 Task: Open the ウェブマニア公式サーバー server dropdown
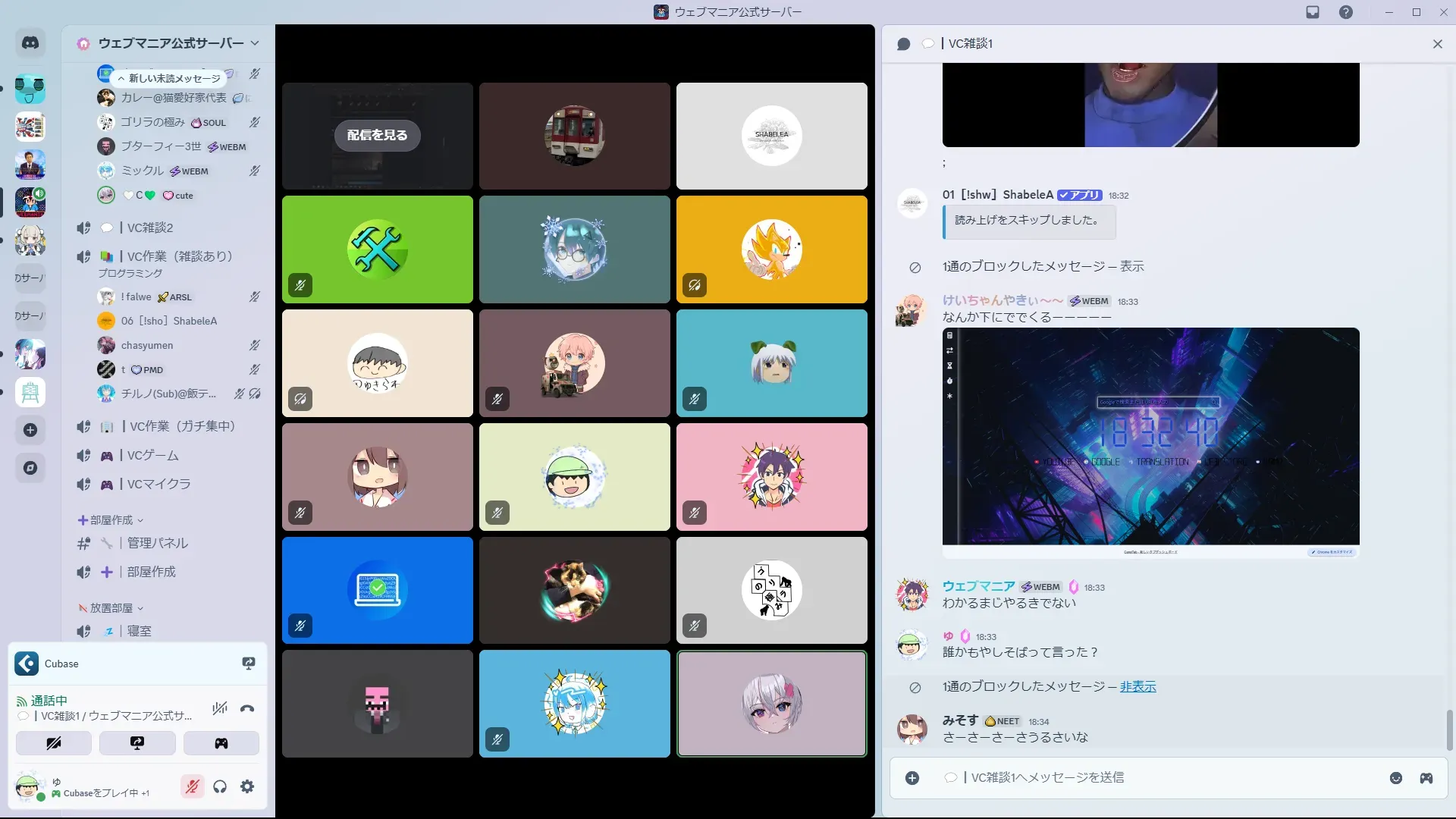coord(171,43)
